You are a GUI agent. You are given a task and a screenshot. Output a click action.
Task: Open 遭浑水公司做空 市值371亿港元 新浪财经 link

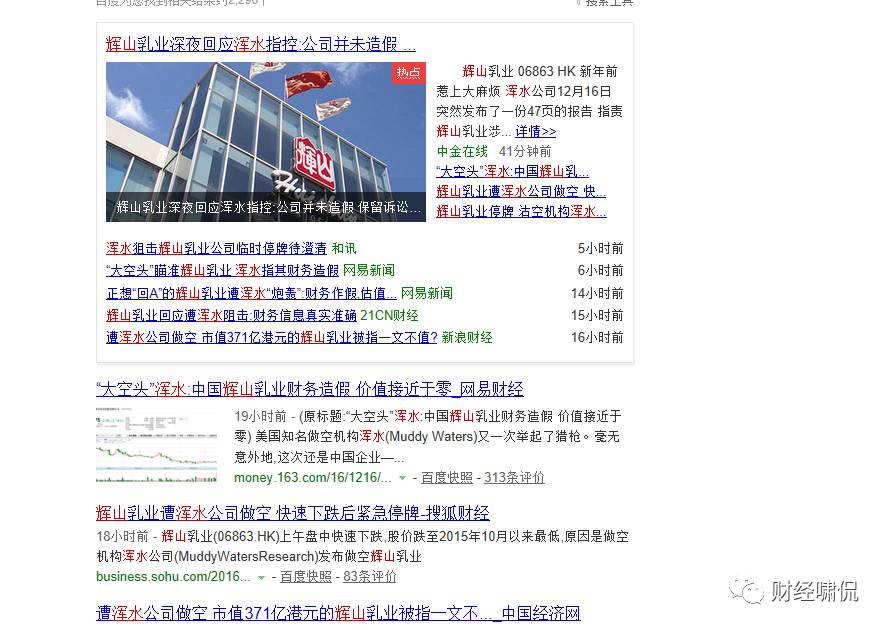272,338
